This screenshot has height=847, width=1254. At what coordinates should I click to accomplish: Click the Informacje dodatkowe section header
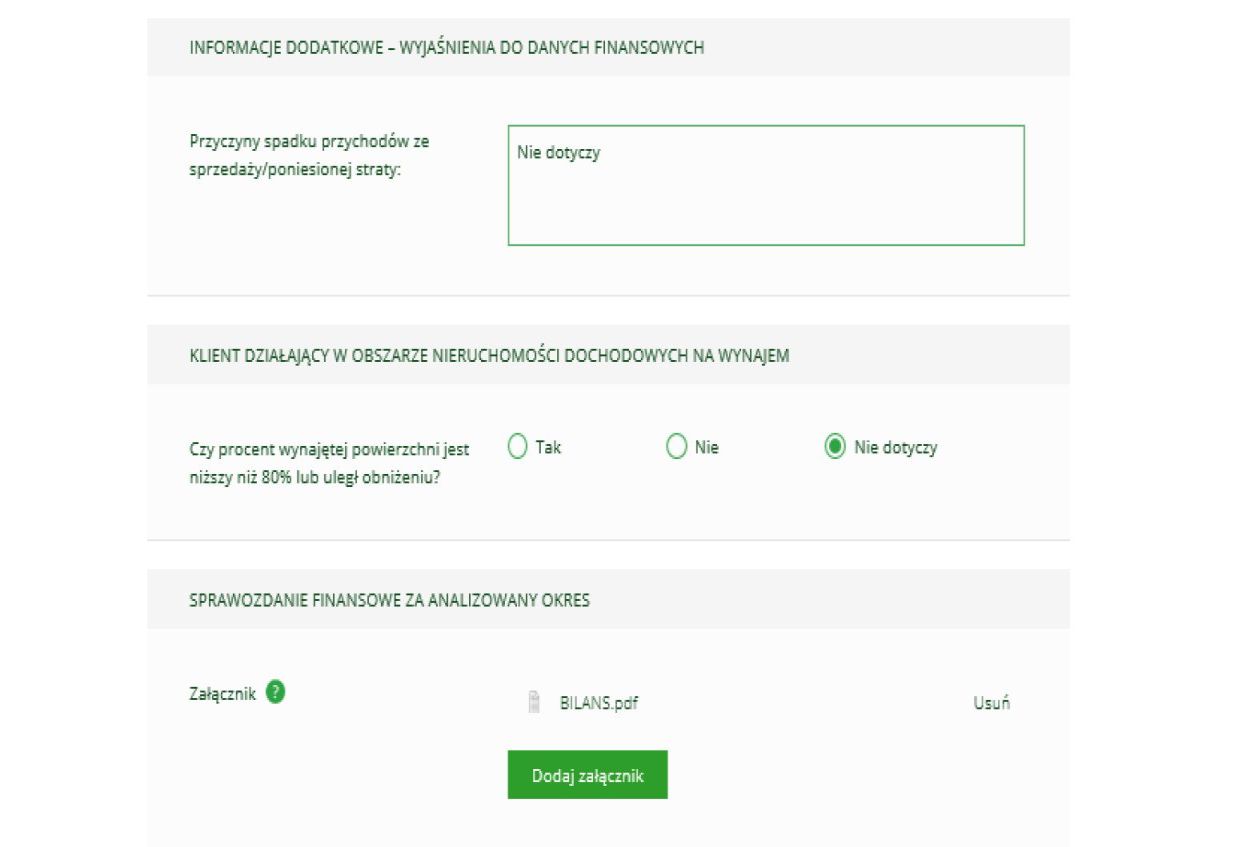(446, 47)
